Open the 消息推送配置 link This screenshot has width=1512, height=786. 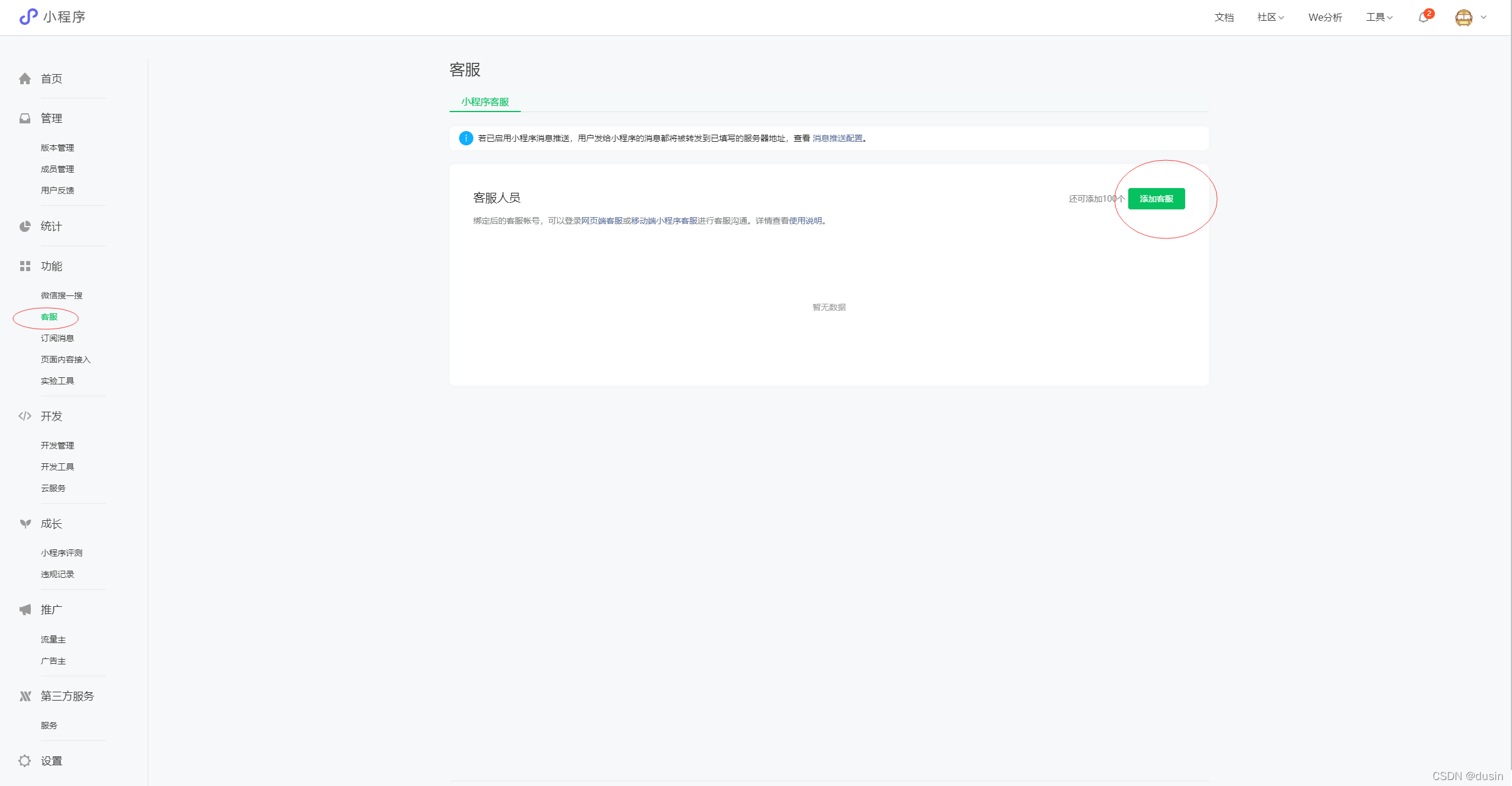coord(837,138)
